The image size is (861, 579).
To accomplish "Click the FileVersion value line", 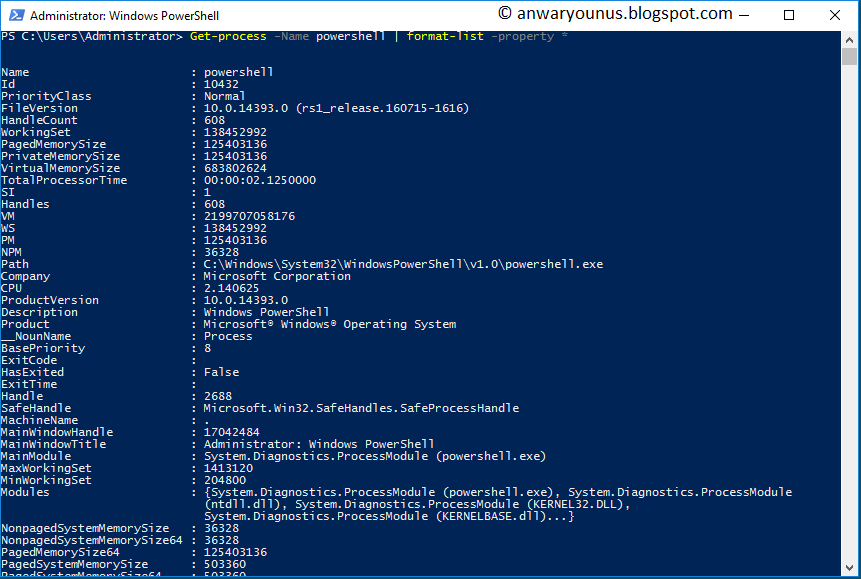I will point(336,108).
